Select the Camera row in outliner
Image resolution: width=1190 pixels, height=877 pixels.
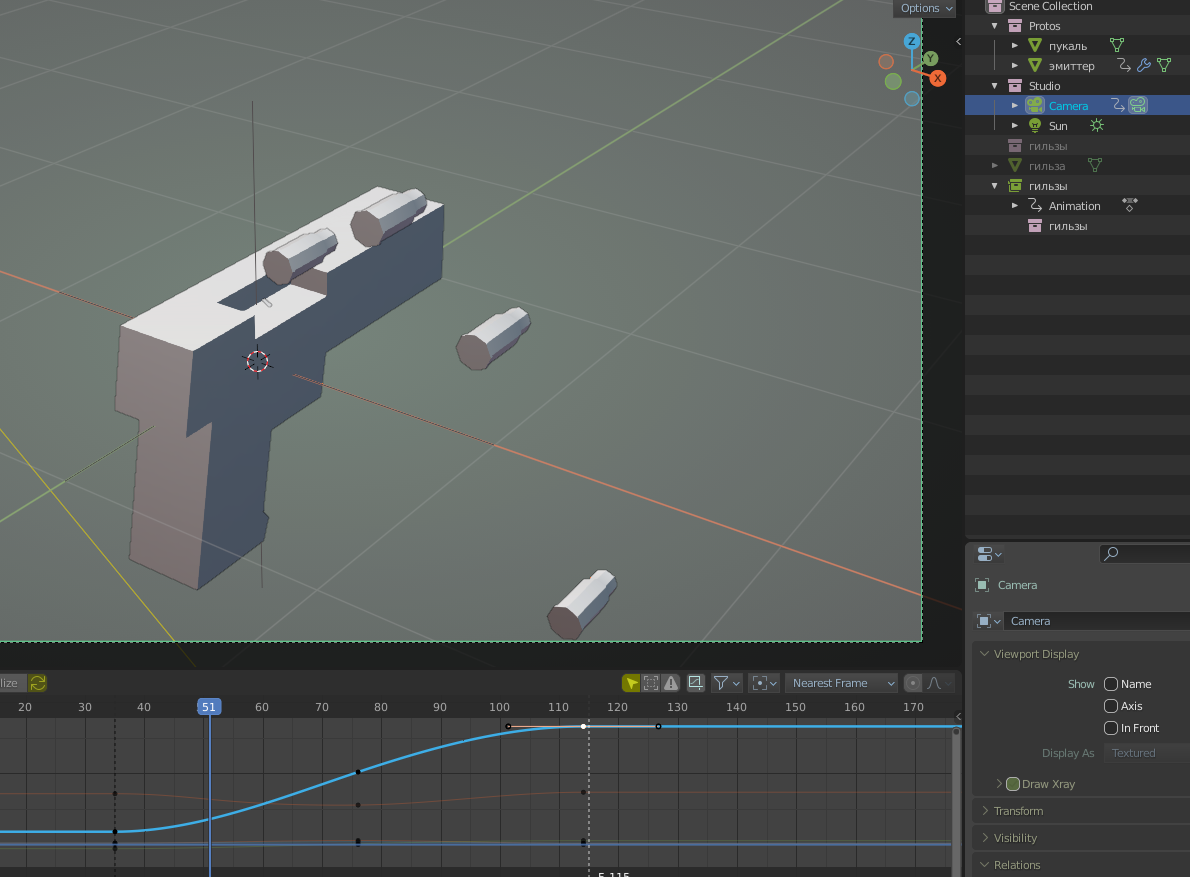[x=1077, y=105]
